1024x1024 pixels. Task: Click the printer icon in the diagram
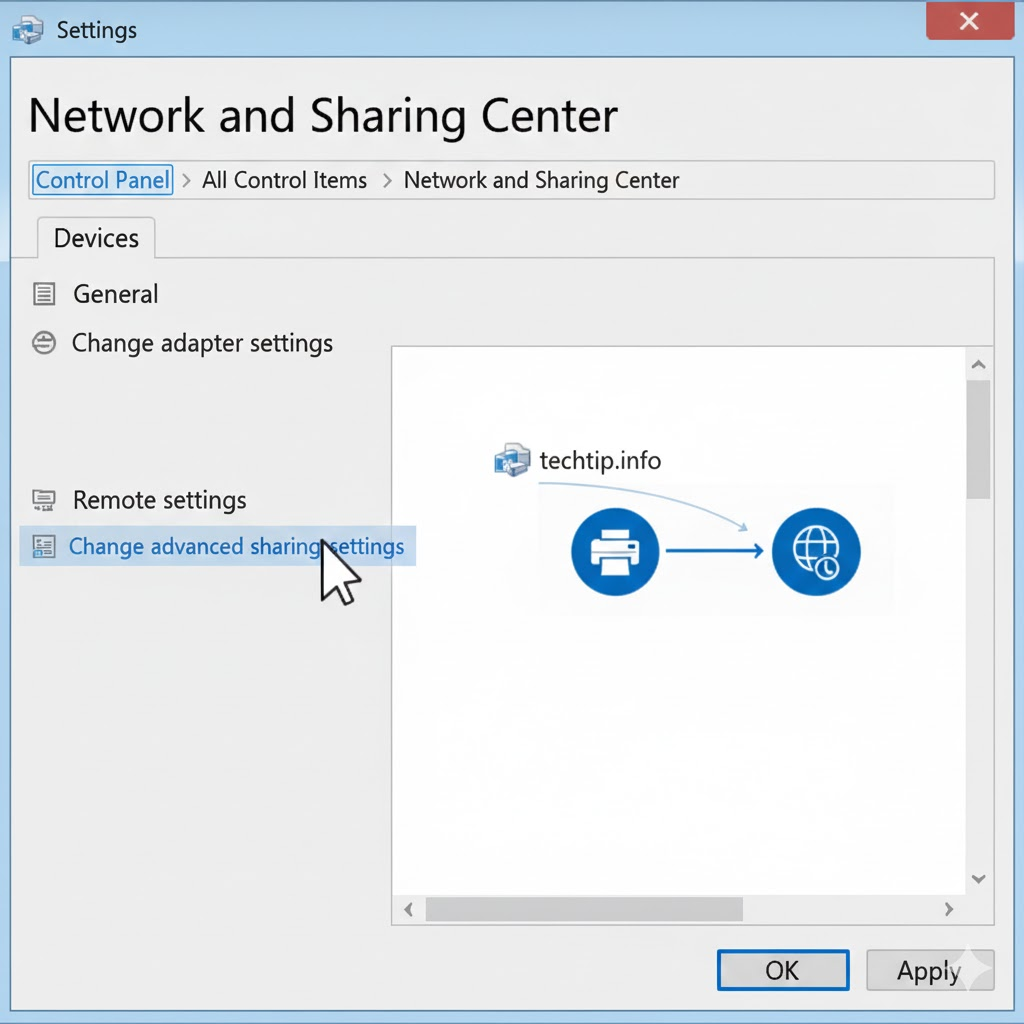[614, 551]
